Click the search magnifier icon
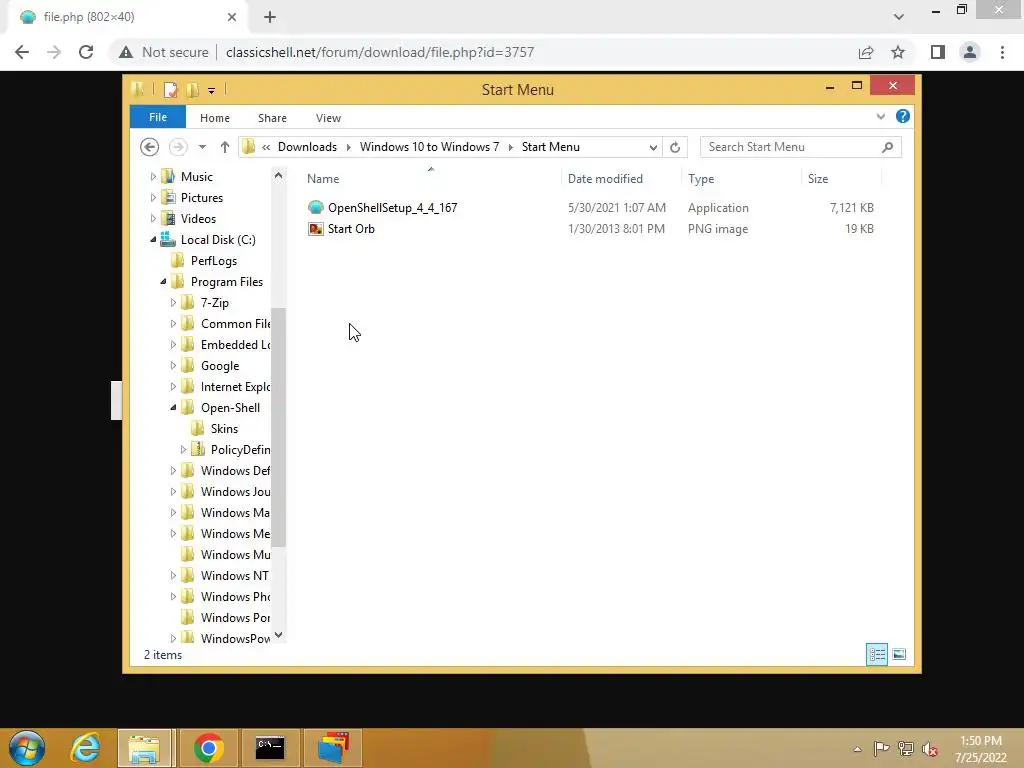The width and height of the screenshot is (1024, 768). (x=887, y=147)
